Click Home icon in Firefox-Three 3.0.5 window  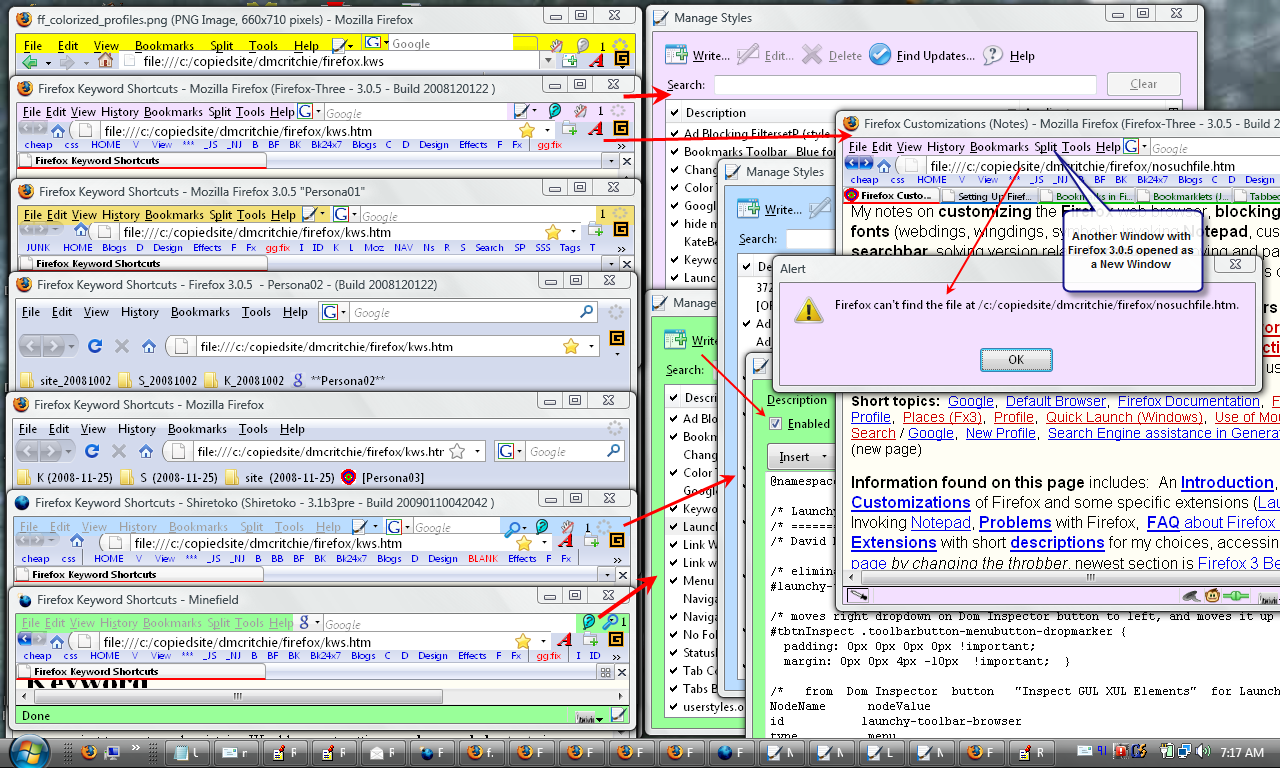coord(58,131)
